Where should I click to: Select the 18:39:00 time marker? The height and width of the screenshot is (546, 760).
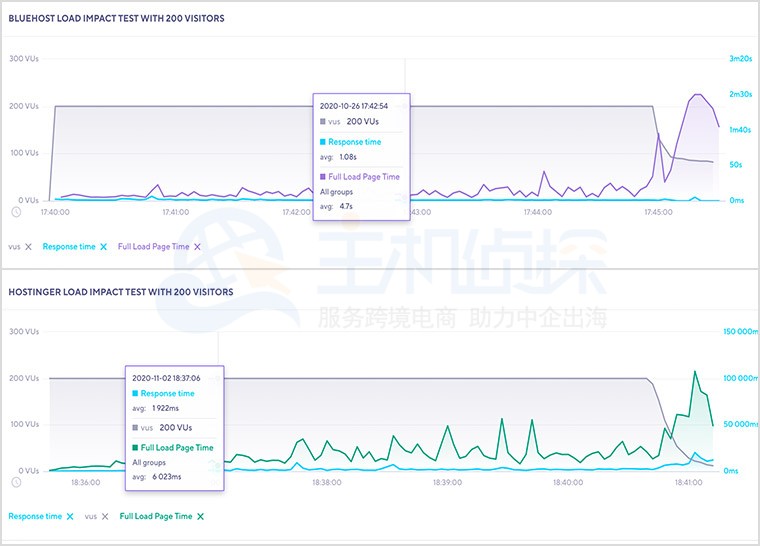(x=449, y=482)
